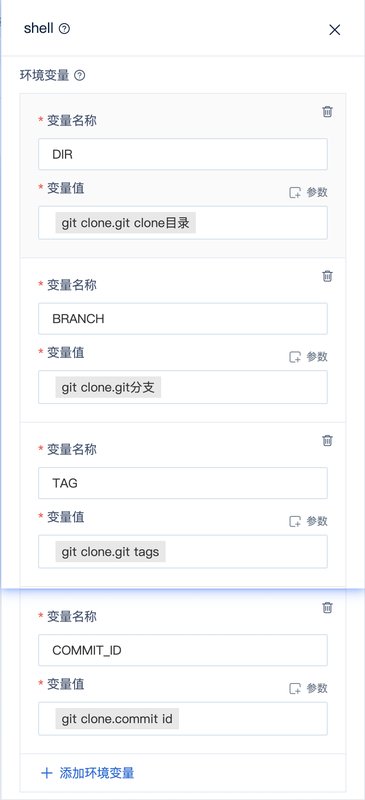Delete the DIR environment variable

[x=328, y=112]
